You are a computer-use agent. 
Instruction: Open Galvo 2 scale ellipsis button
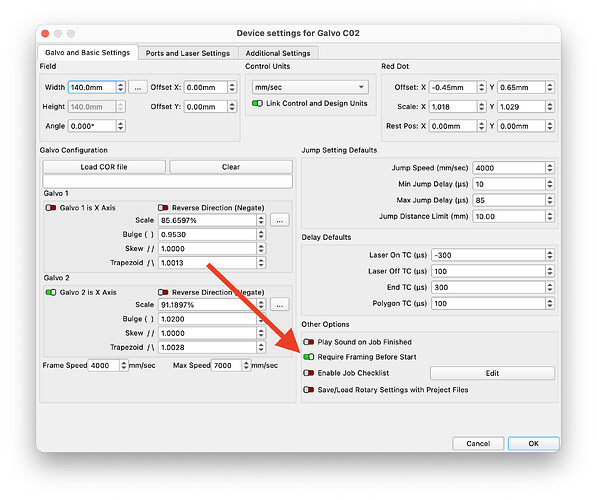pyautogui.click(x=280, y=305)
